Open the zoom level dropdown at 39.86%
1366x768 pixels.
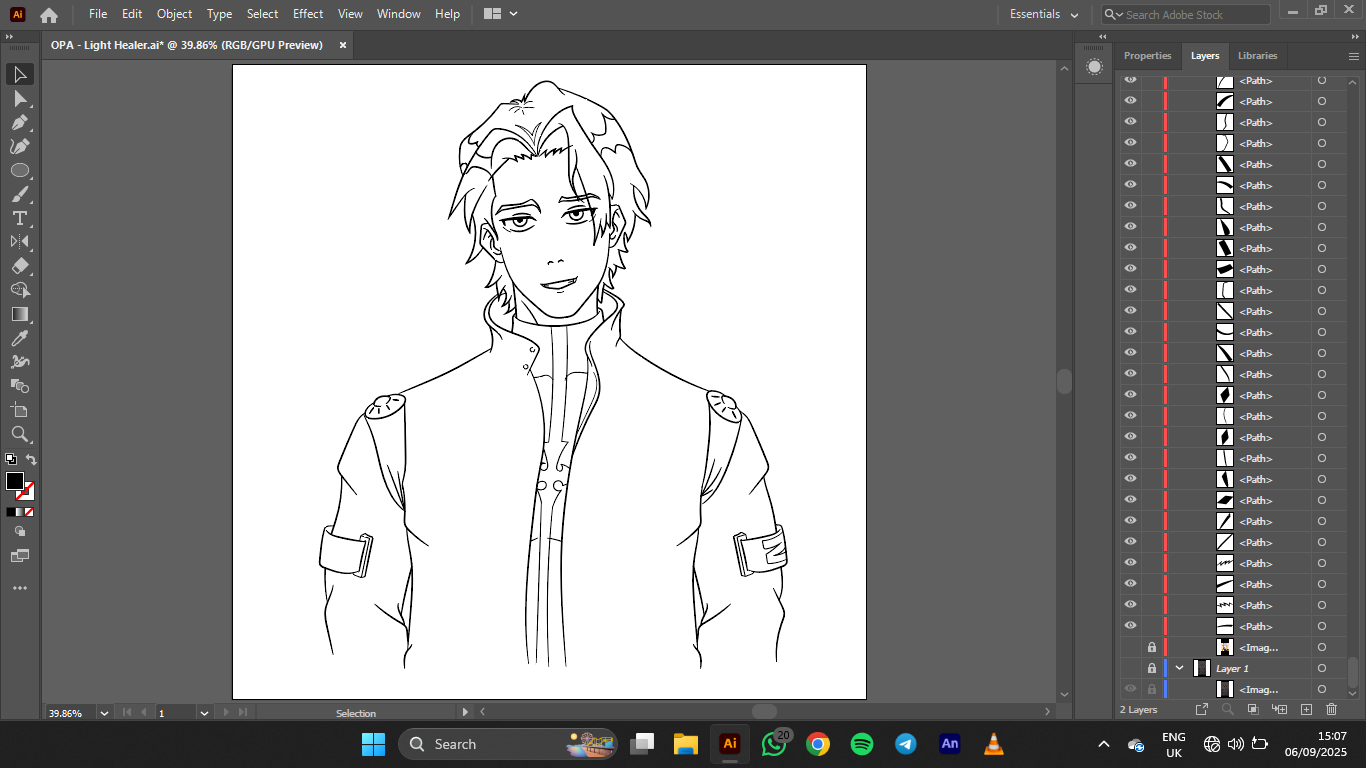(x=103, y=713)
